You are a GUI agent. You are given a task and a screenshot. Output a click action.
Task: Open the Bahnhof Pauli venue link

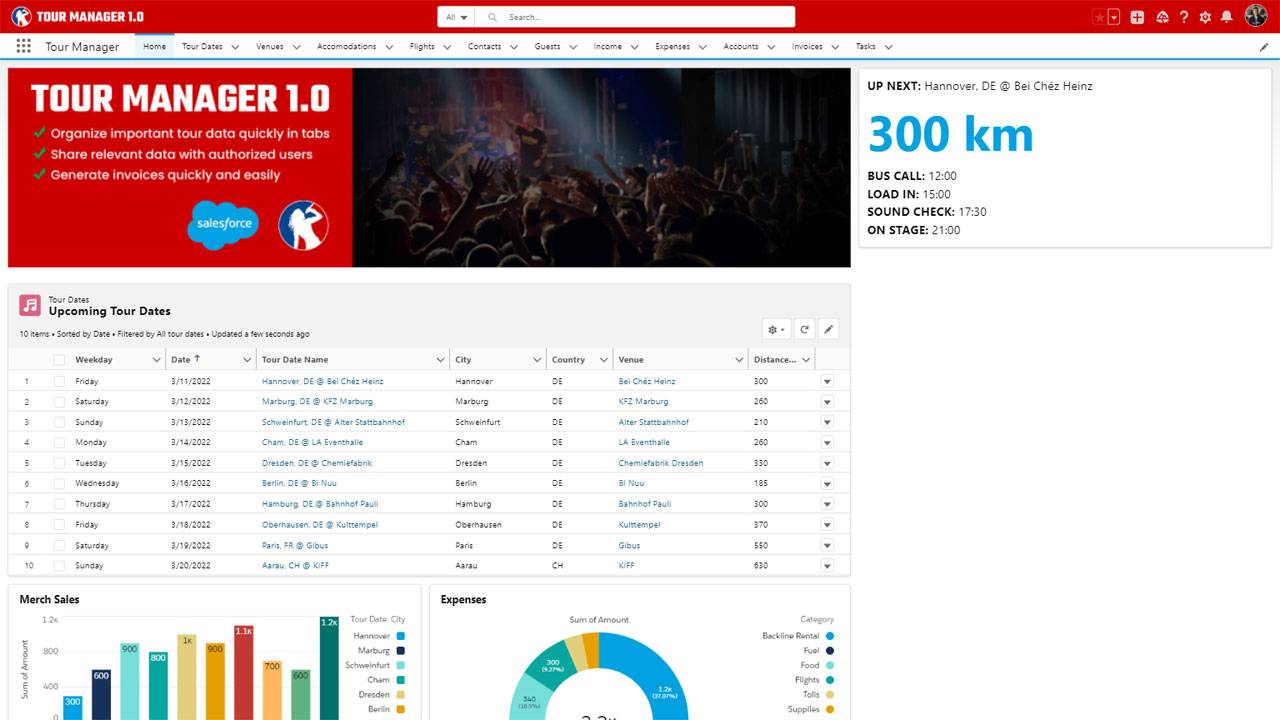(645, 504)
